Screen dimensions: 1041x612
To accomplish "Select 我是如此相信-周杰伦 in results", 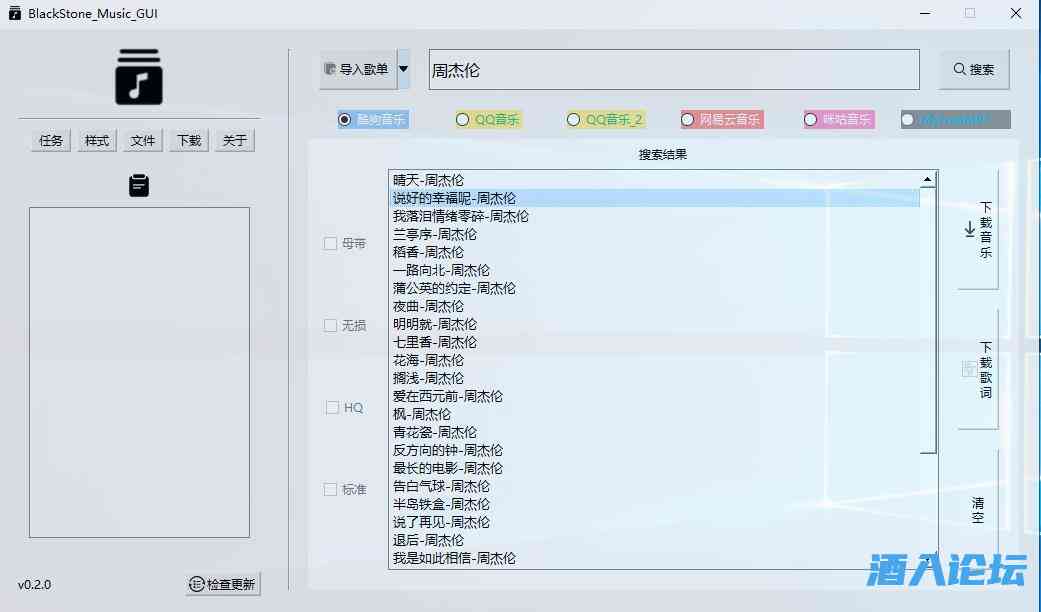I will 655,558.
